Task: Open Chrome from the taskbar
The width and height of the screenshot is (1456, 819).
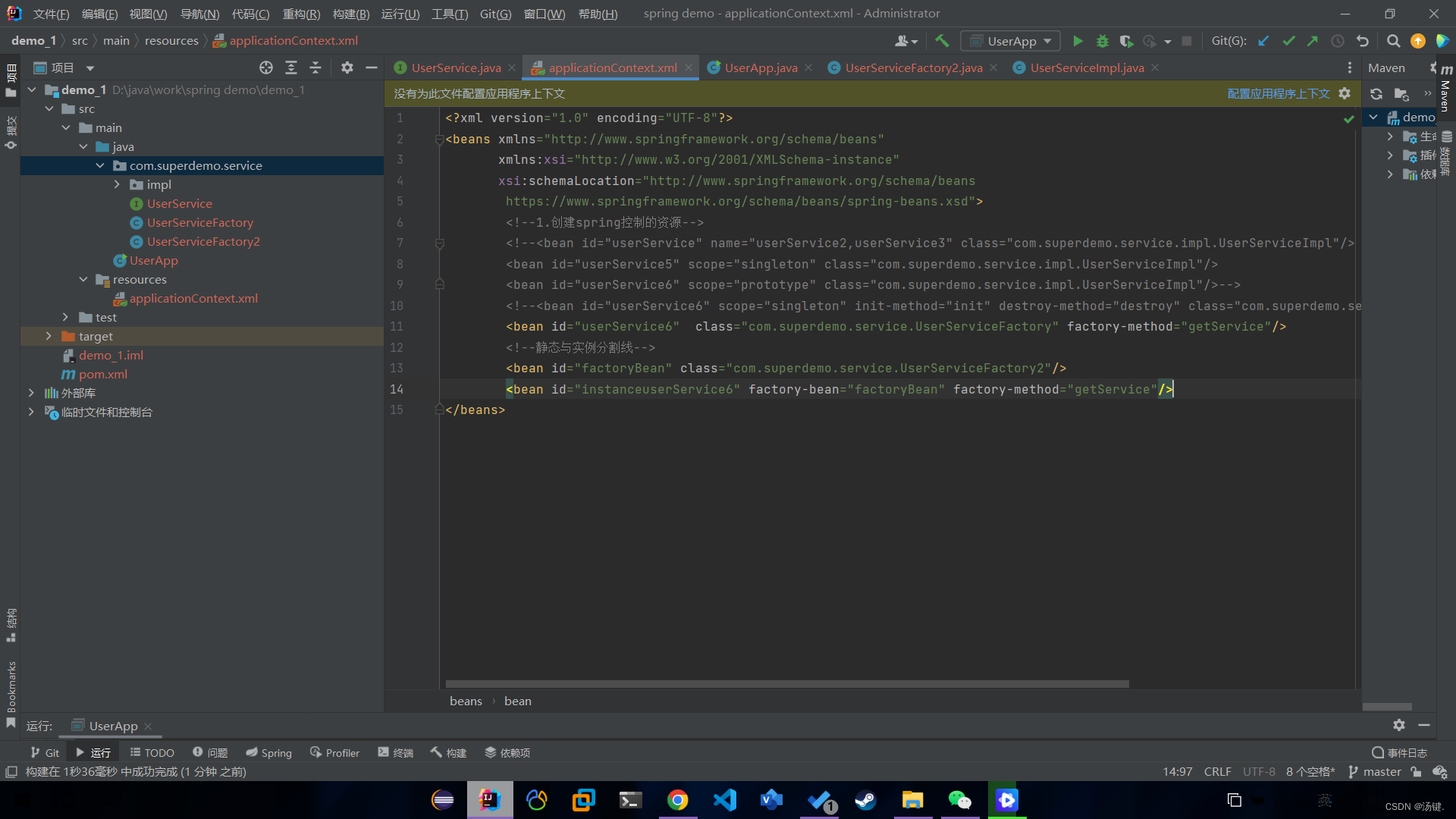Action: (677, 800)
